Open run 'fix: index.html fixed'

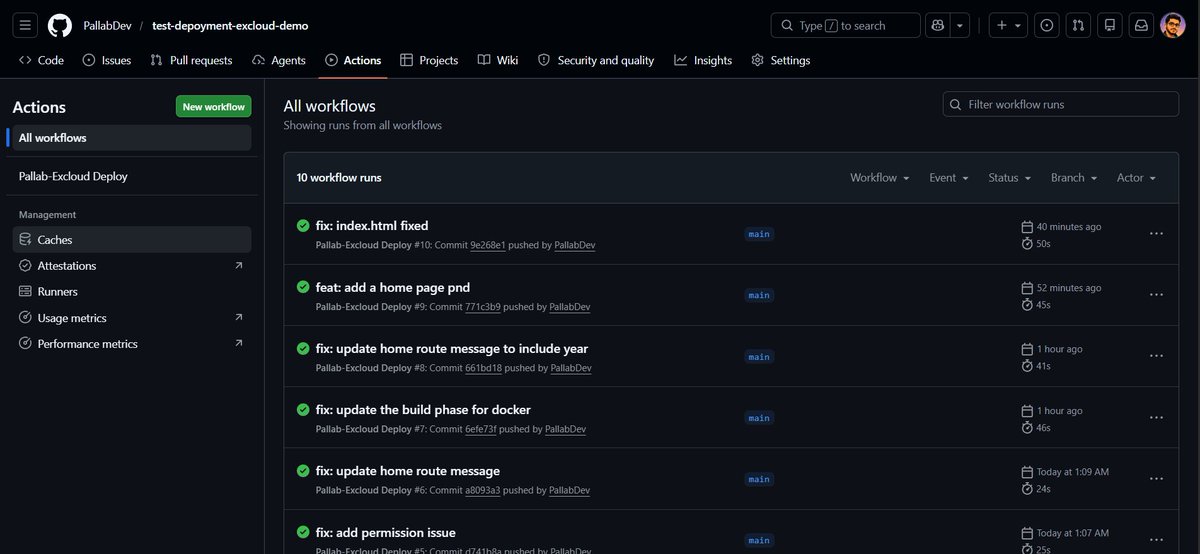pos(372,226)
